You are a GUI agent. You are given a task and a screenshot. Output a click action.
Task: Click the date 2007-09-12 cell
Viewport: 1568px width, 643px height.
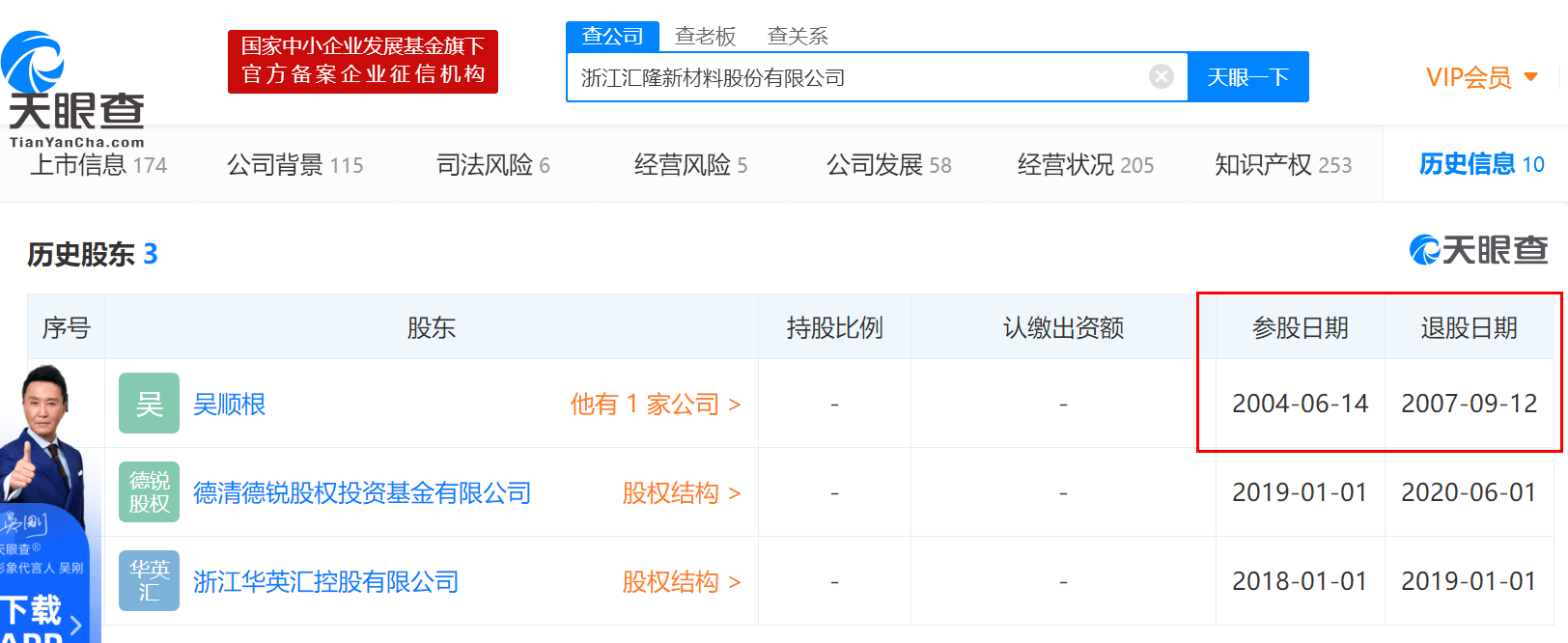1469,404
